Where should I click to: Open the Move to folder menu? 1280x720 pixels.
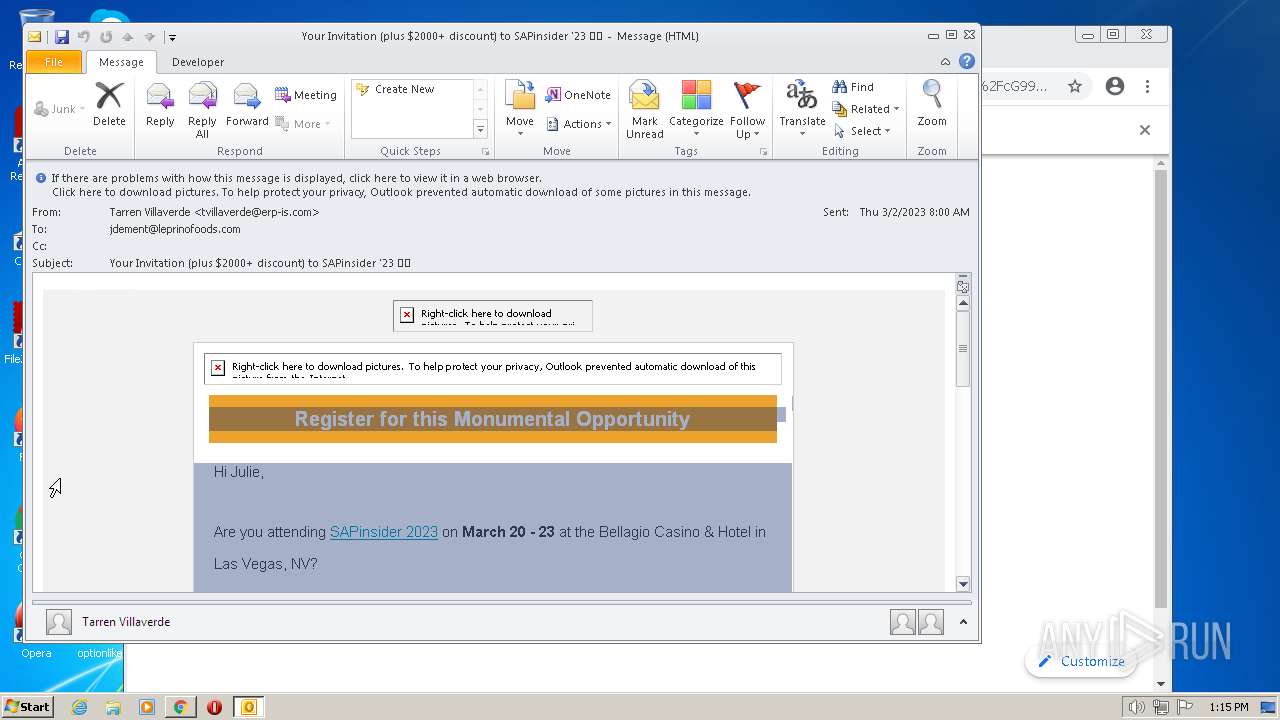(x=520, y=110)
